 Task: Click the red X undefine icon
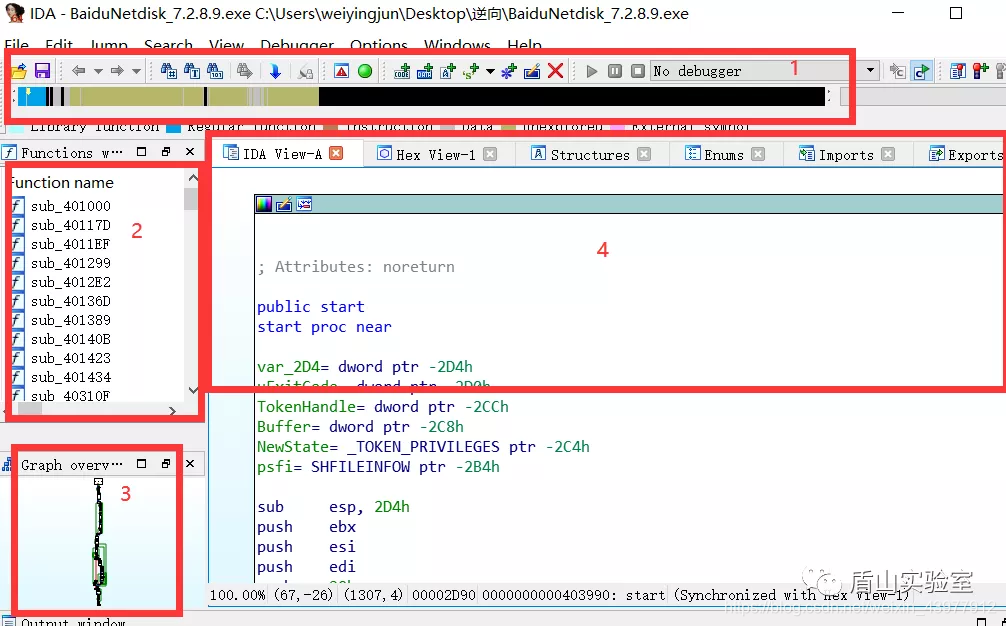[x=556, y=71]
